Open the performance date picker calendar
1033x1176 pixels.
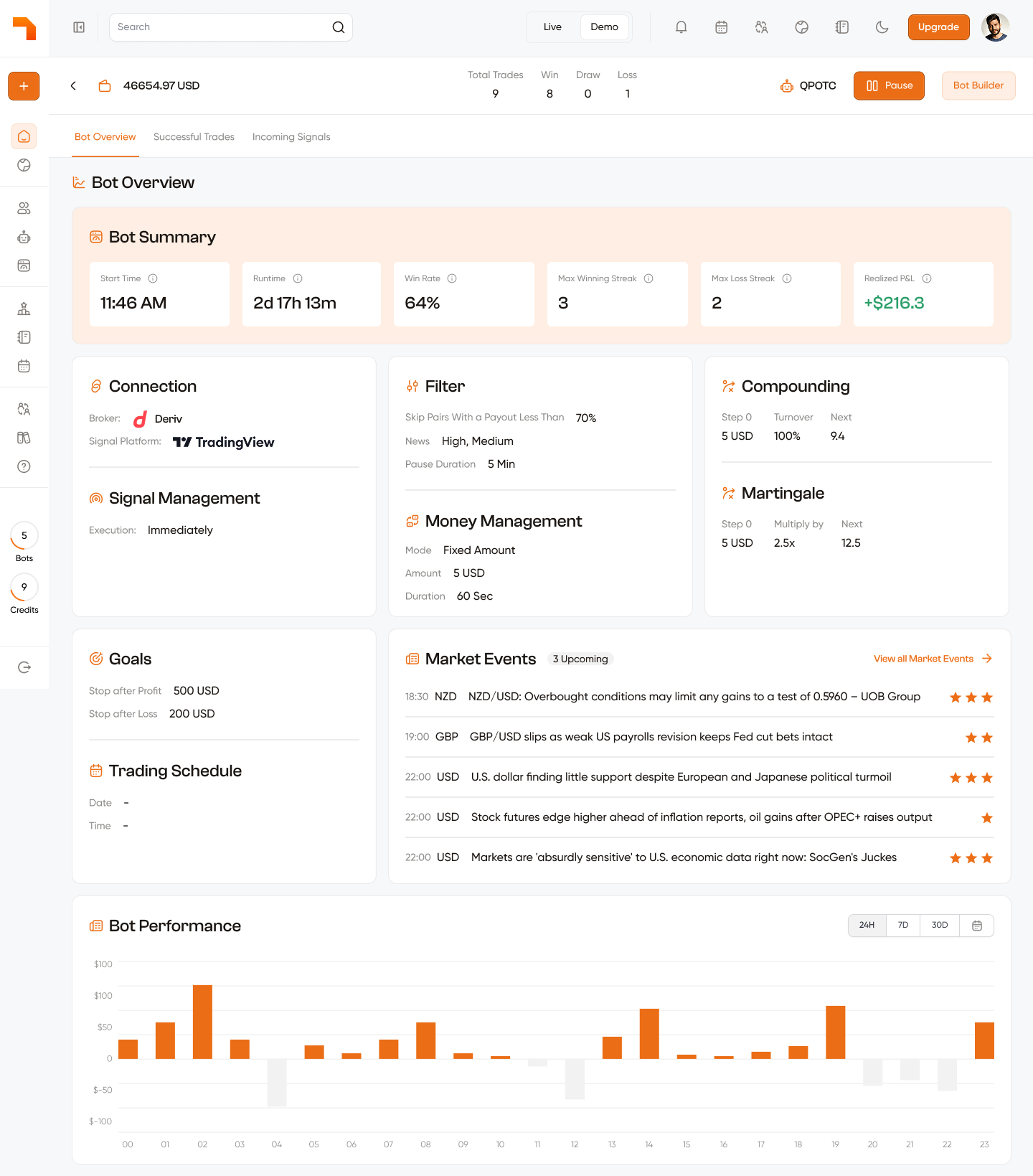976,926
